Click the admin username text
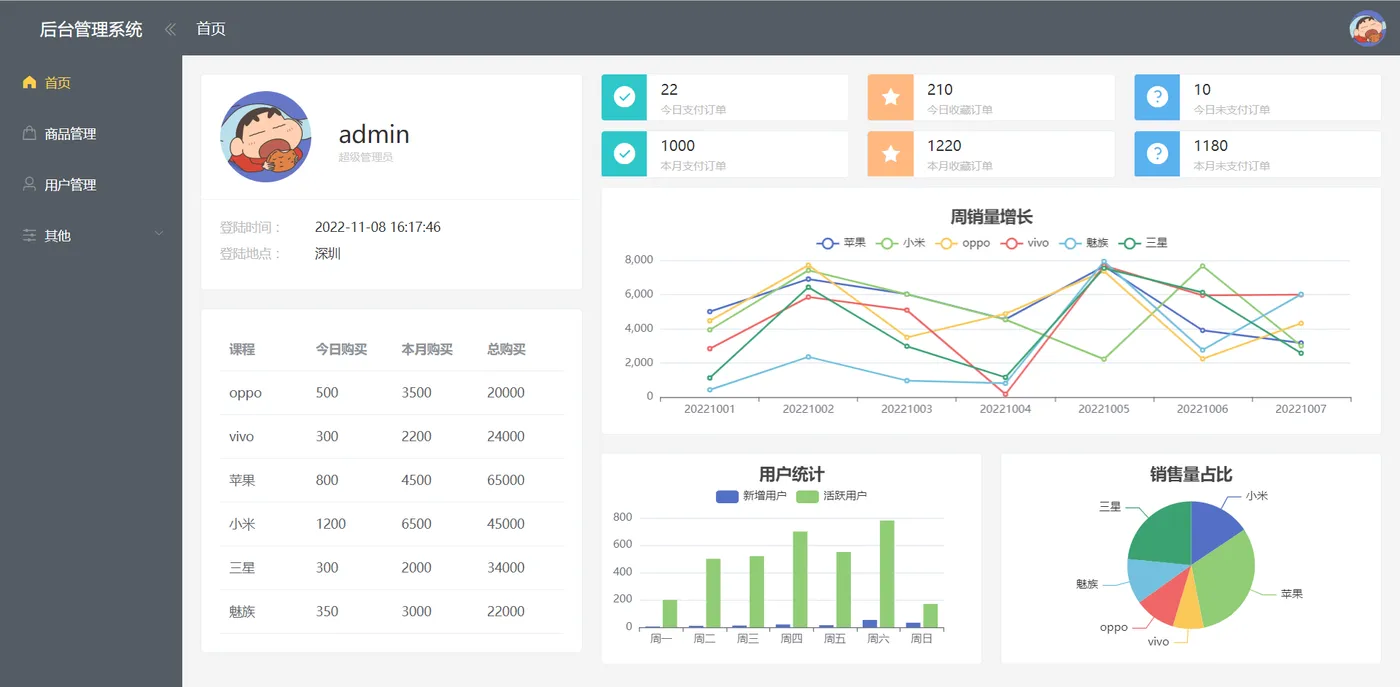The image size is (1400, 687). (x=374, y=134)
